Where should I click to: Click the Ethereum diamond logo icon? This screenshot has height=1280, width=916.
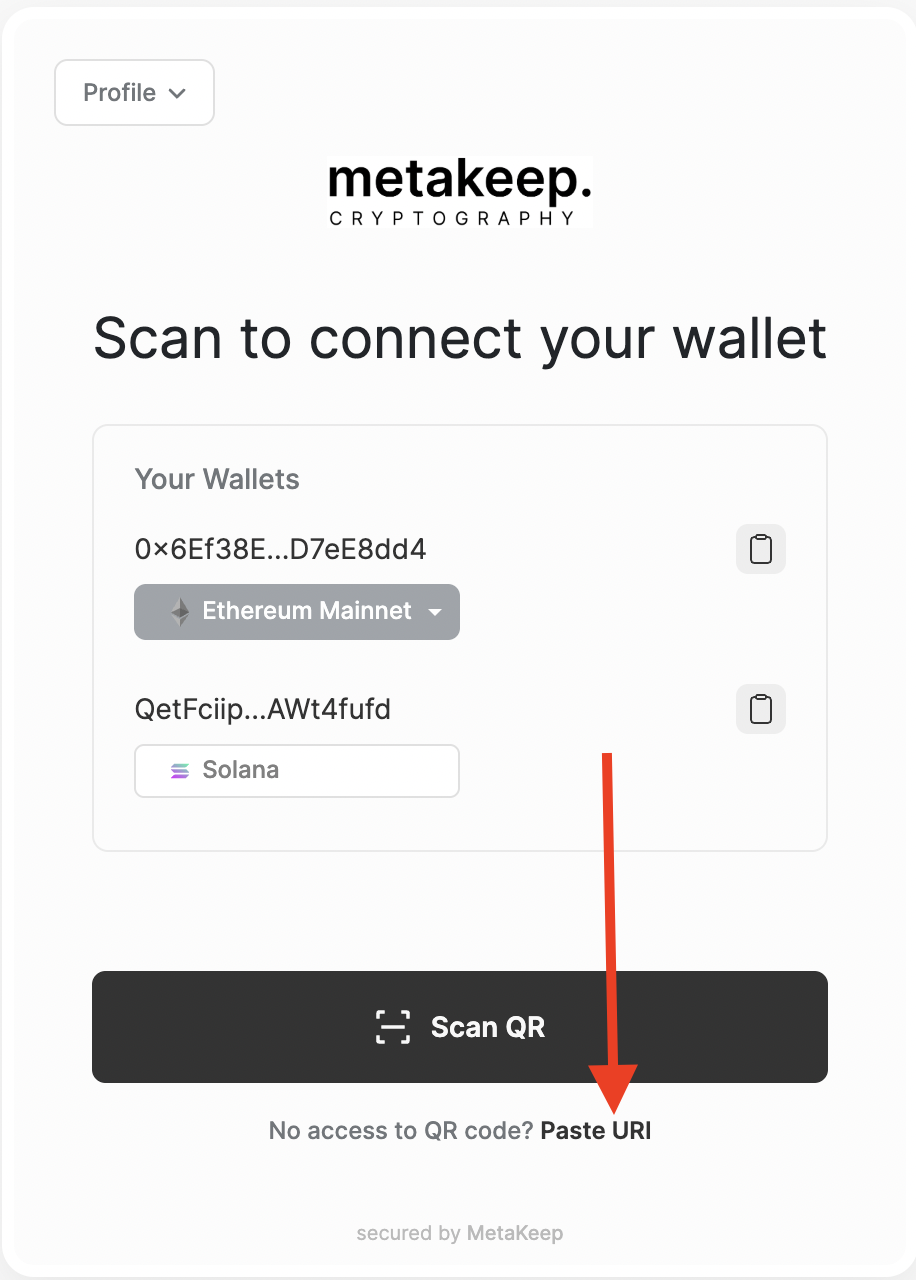[179, 612]
